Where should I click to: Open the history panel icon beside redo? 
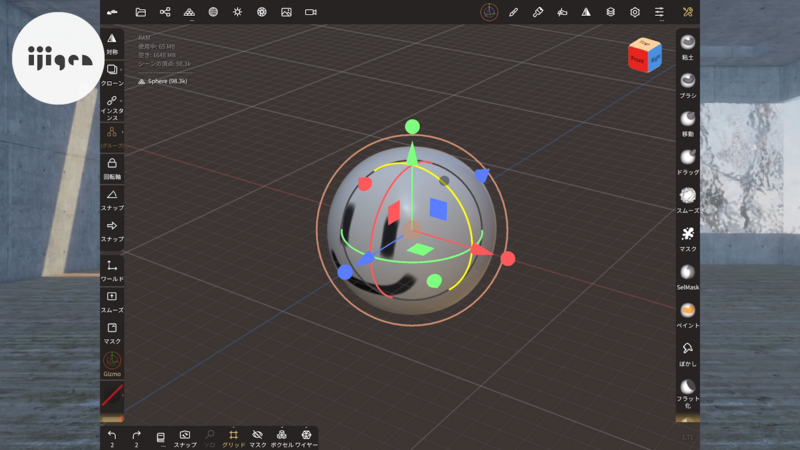point(161,438)
